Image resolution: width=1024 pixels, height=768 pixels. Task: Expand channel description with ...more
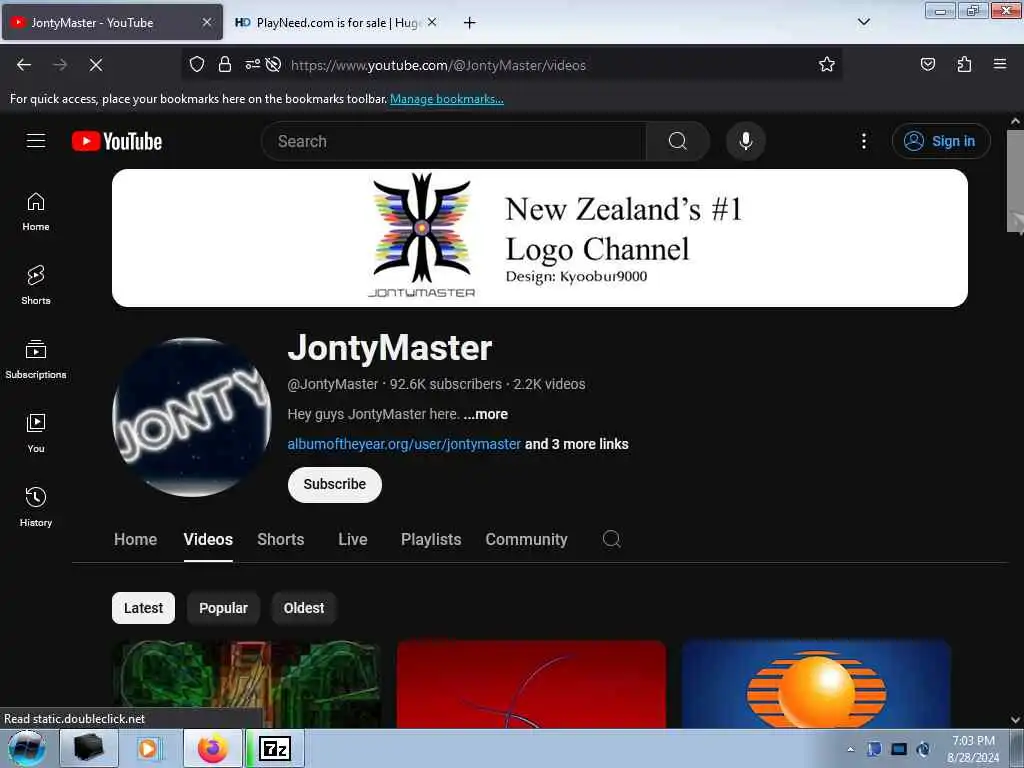[x=485, y=414]
